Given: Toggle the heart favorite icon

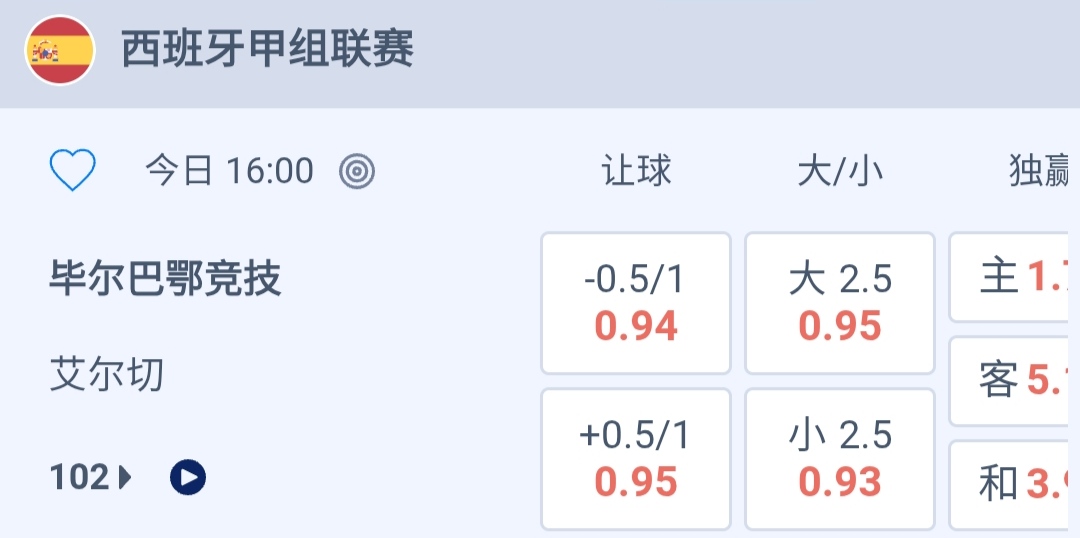Looking at the screenshot, I should click(73, 171).
